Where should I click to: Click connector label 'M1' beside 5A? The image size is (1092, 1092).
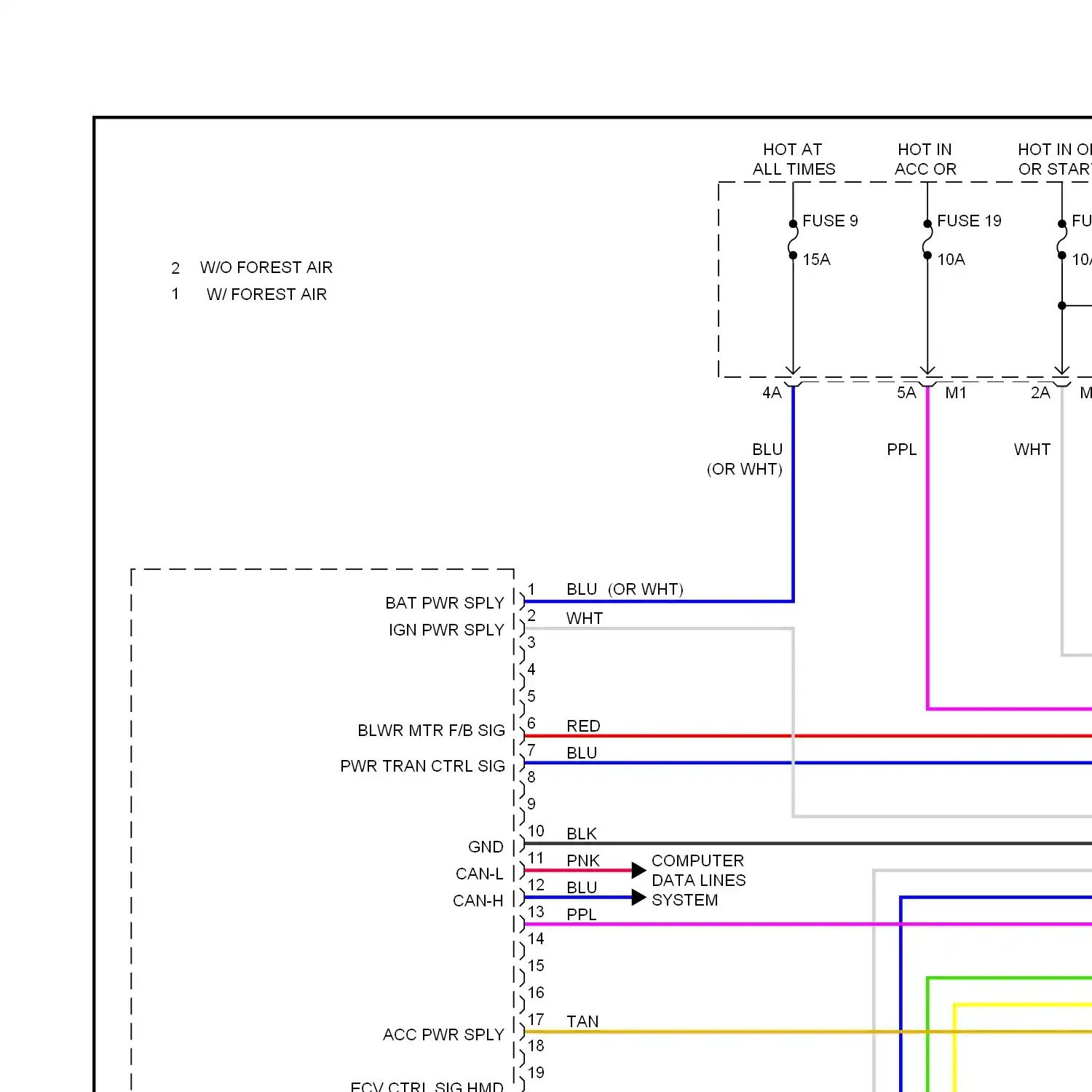pyautogui.click(x=956, y=392)
